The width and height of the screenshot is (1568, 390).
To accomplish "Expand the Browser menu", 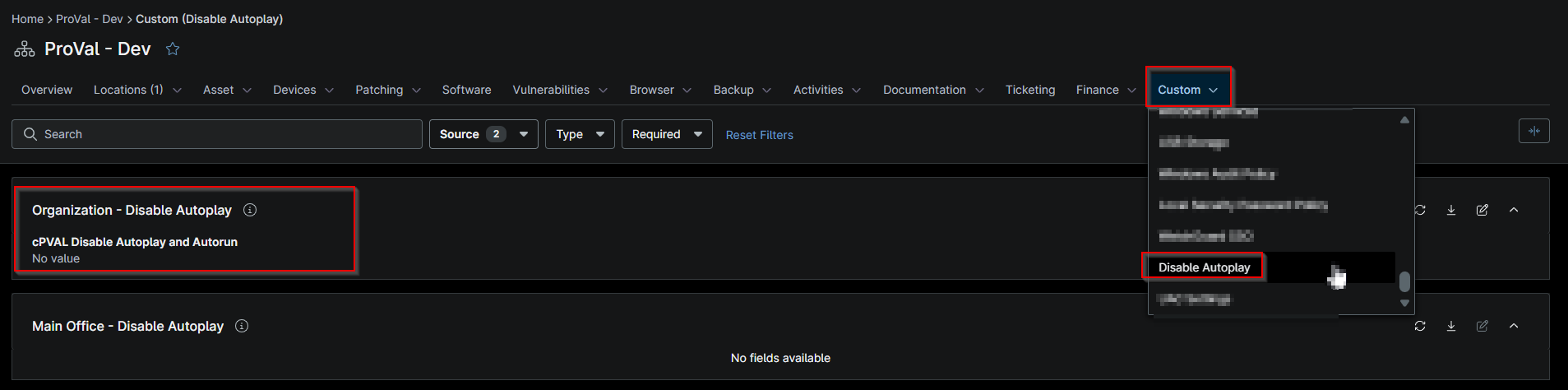I will point(660,90).
